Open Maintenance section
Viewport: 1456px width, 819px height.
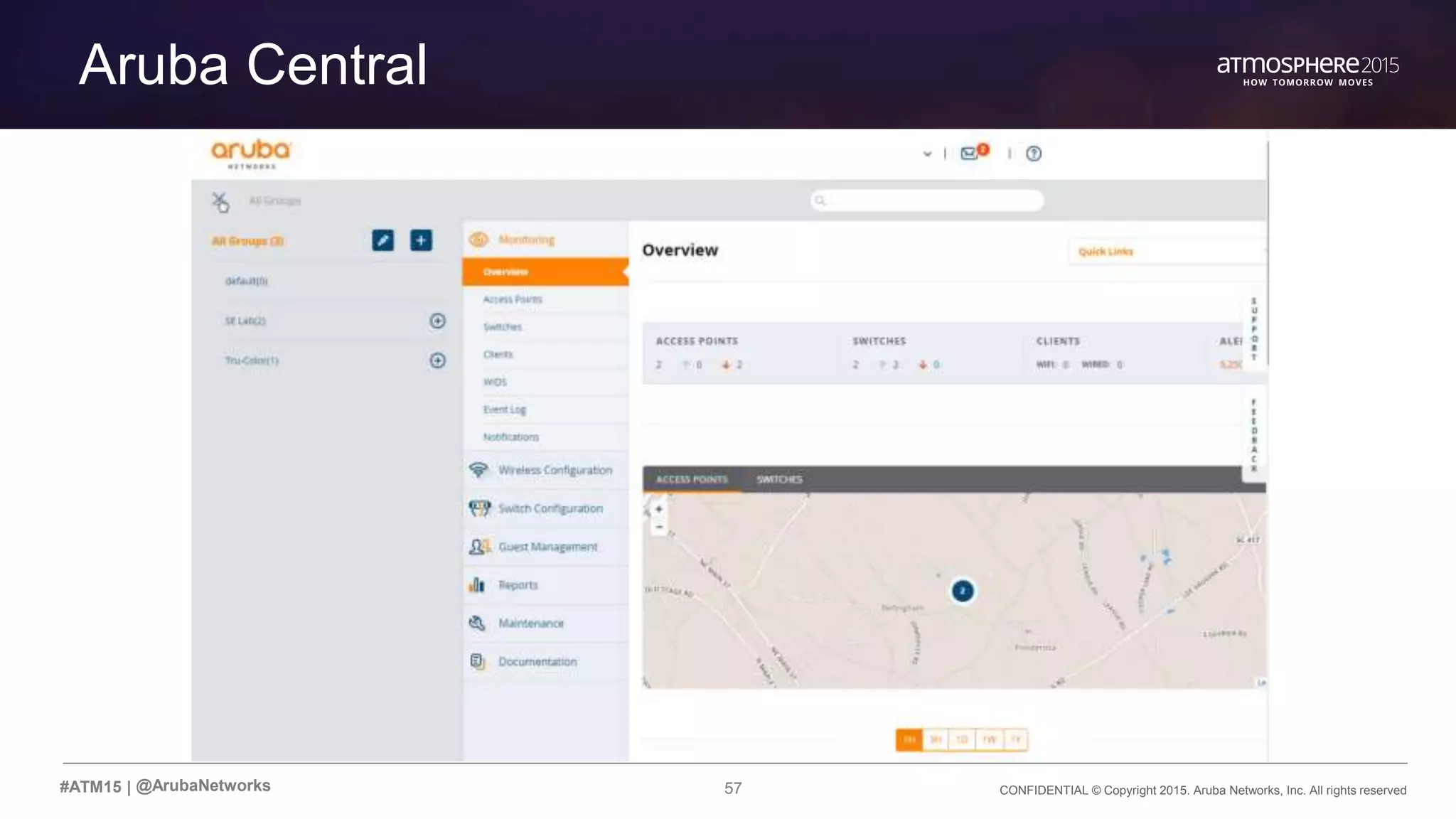pos(531,623)
